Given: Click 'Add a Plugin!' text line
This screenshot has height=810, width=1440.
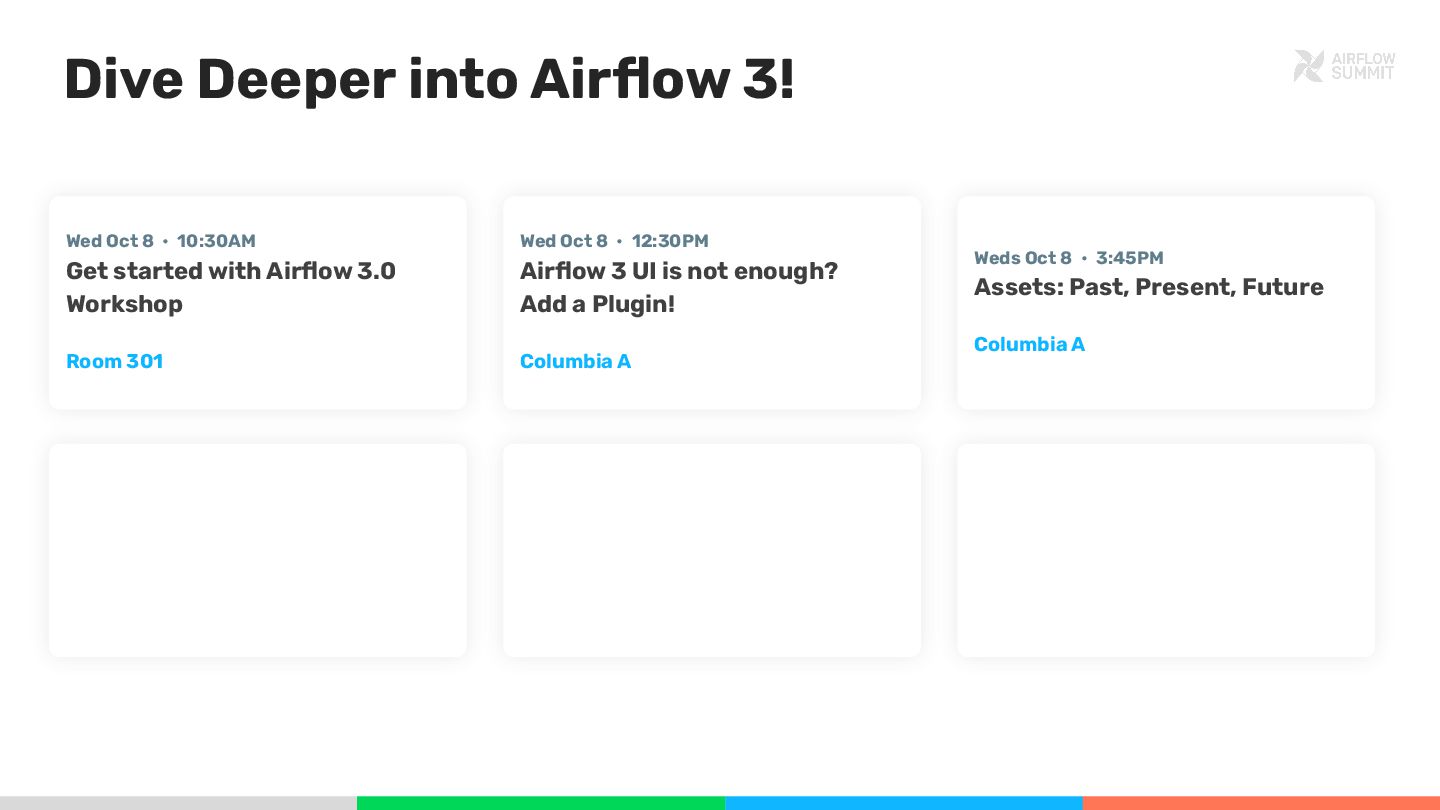Looking at the screenshot, I should coord(597,304).
